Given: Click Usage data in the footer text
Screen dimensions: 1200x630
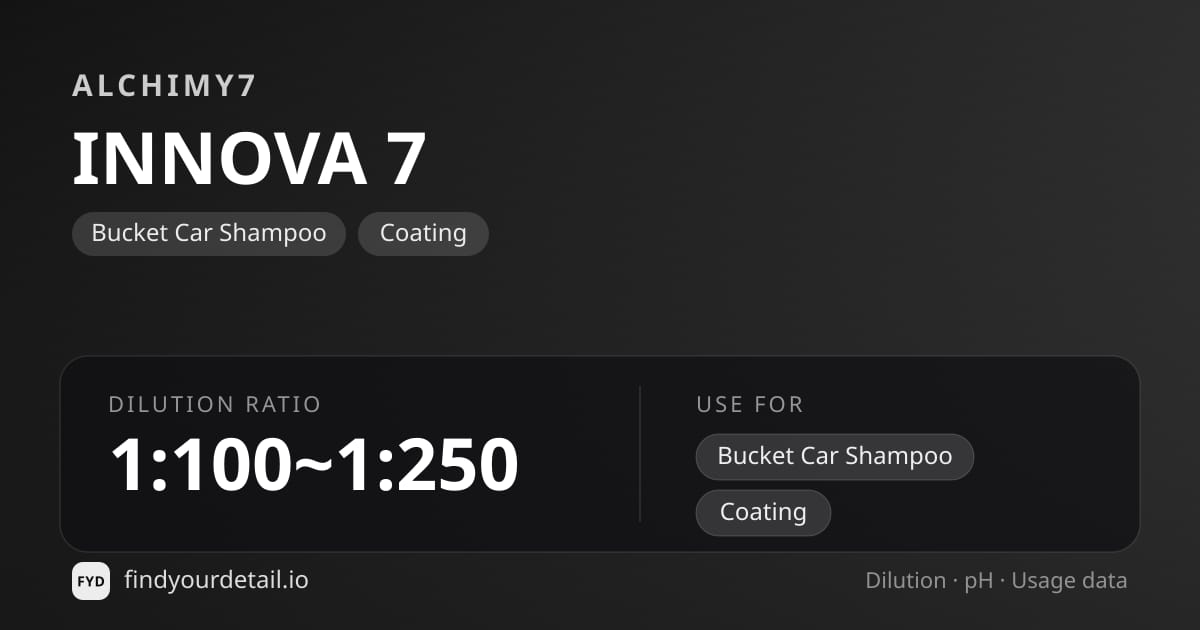Looking at the screenshot, I should point(1069,581).
